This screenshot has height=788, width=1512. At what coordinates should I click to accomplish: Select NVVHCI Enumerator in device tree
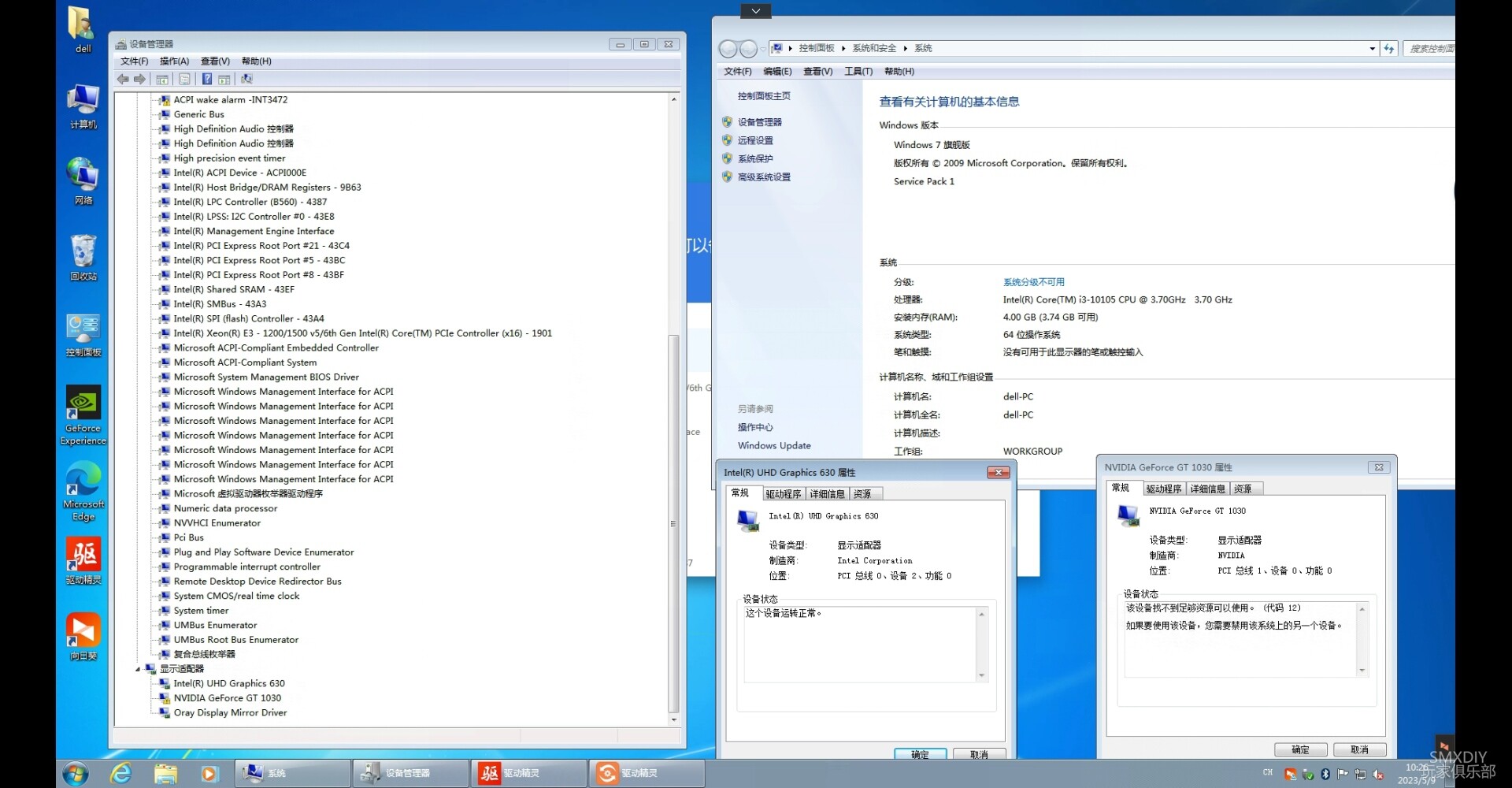217,523
